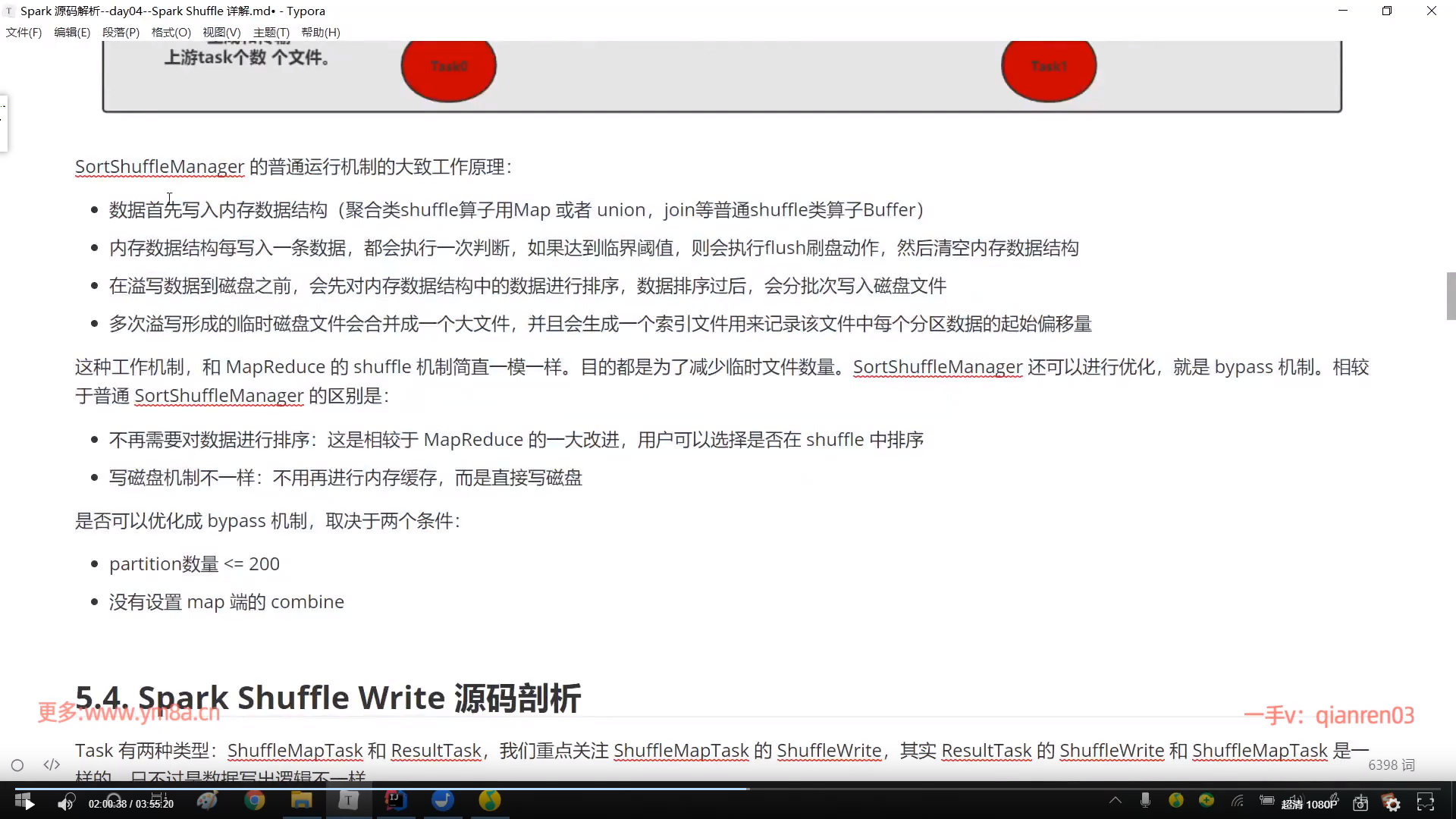Click the 6398 词 word count
Image resolution: width=1456 pixels, height=819 pixels.
[x=1391, y=765]
